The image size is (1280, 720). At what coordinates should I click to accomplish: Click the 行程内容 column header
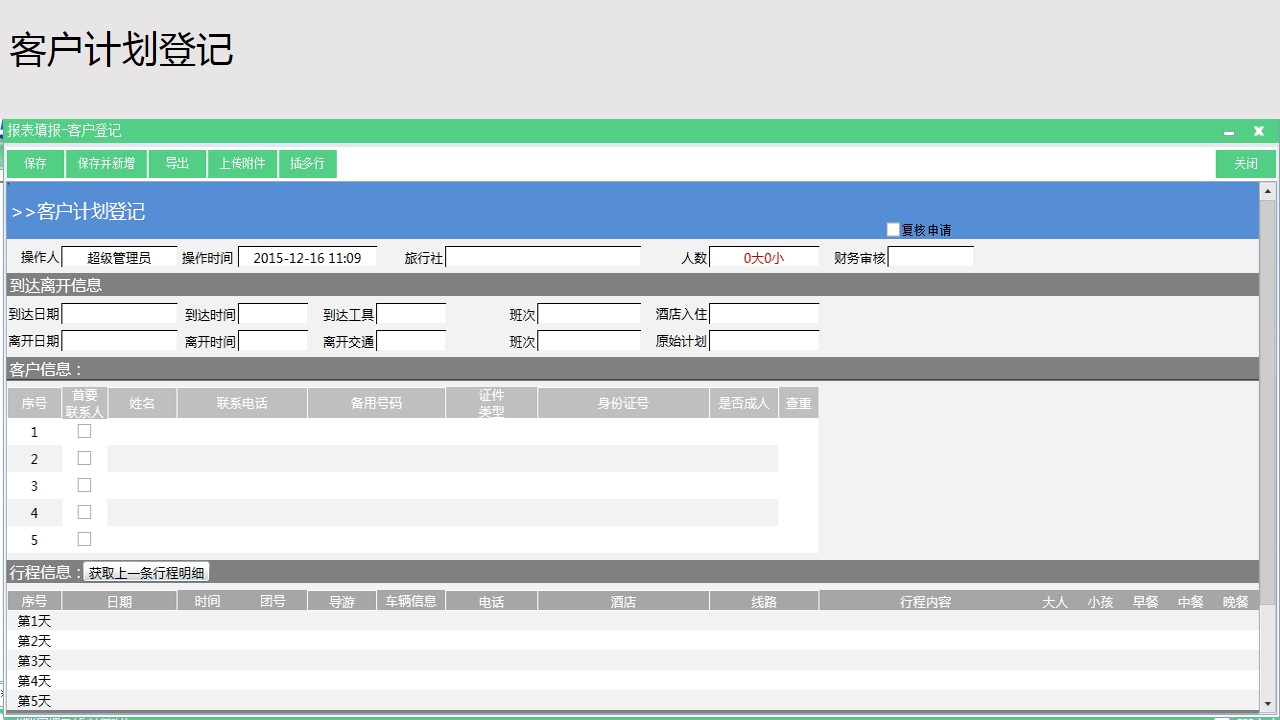[x=925, y=601]
